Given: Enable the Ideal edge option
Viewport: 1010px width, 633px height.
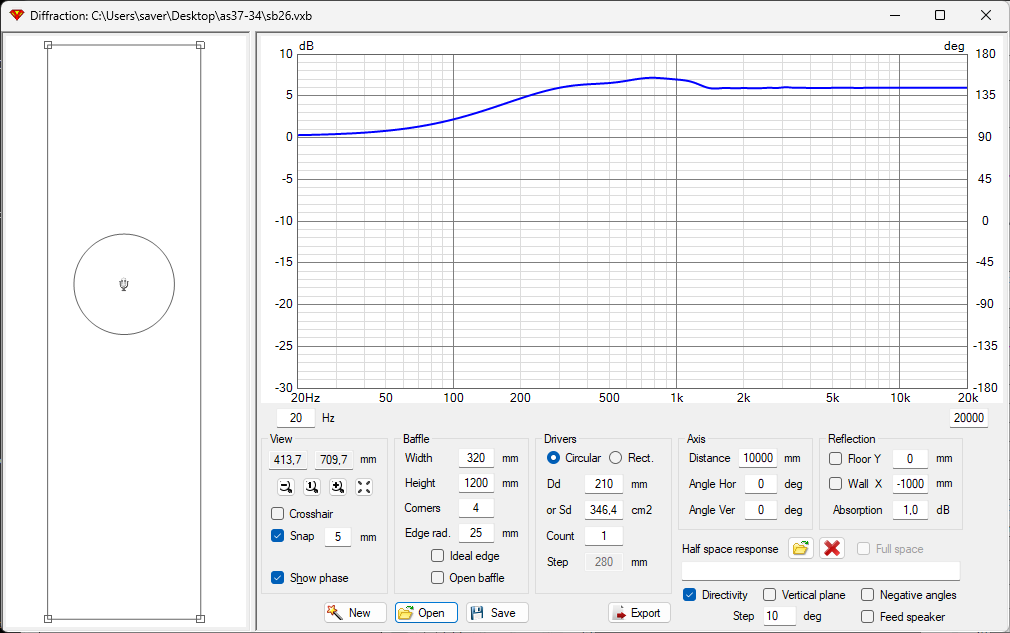Looking at the screenshot, I should pyautogui.click(x=437, y=555).
